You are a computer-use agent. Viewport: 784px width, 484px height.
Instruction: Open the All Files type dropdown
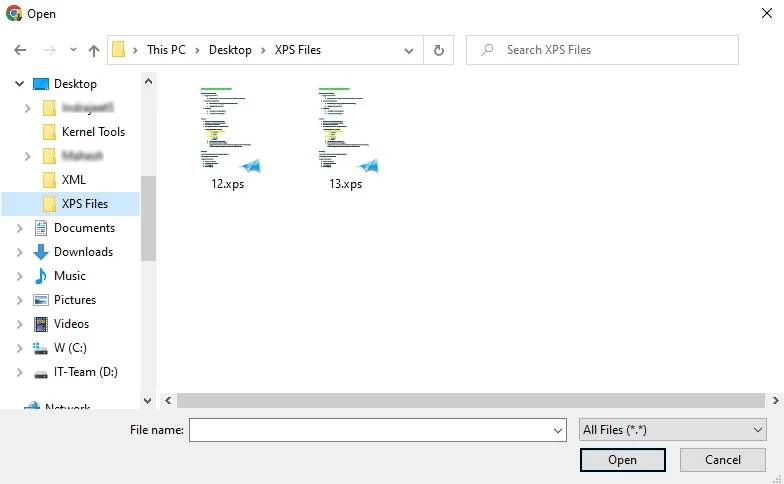[x=672, y=430]
